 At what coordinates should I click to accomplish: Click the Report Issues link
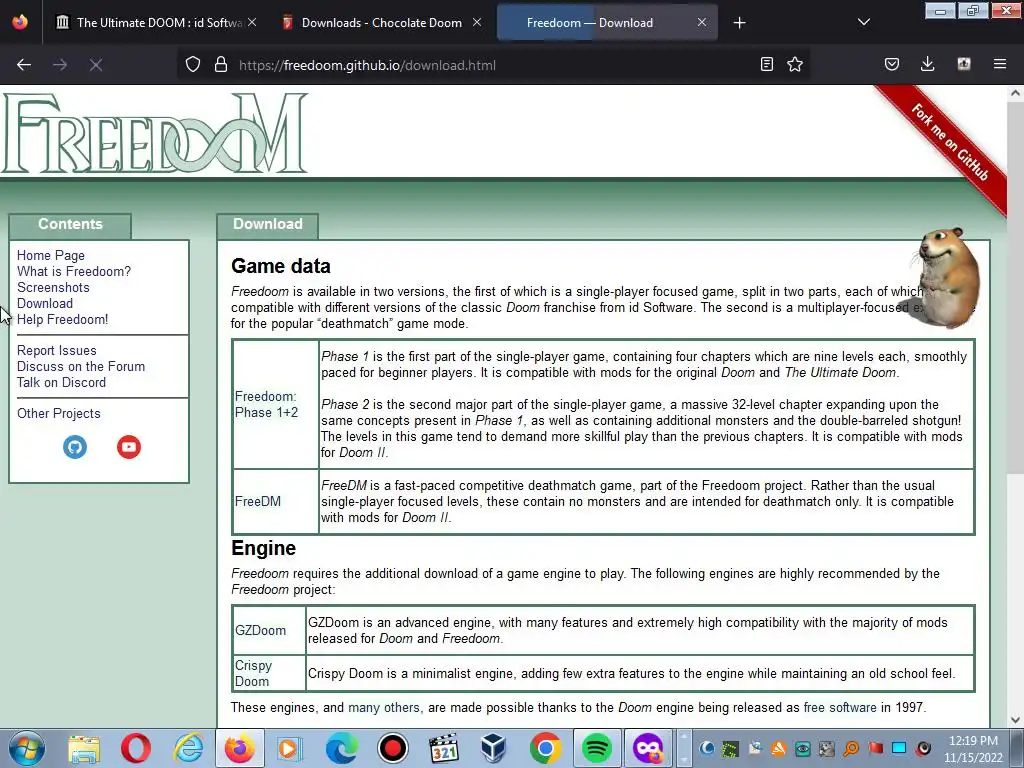(57, 351)
